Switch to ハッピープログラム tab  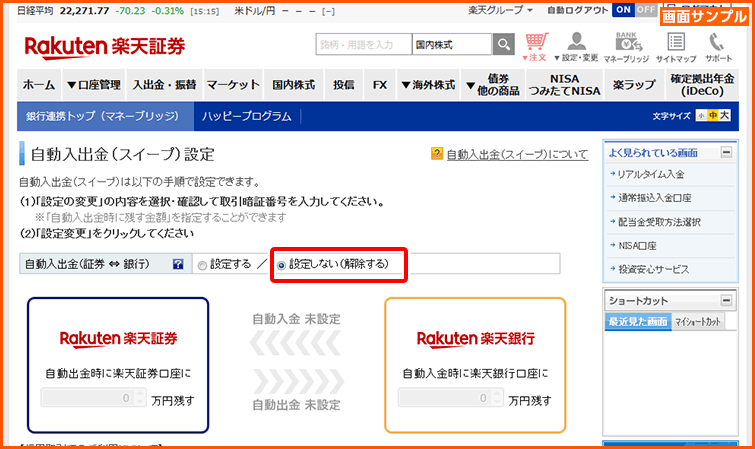tap(247, 116)
